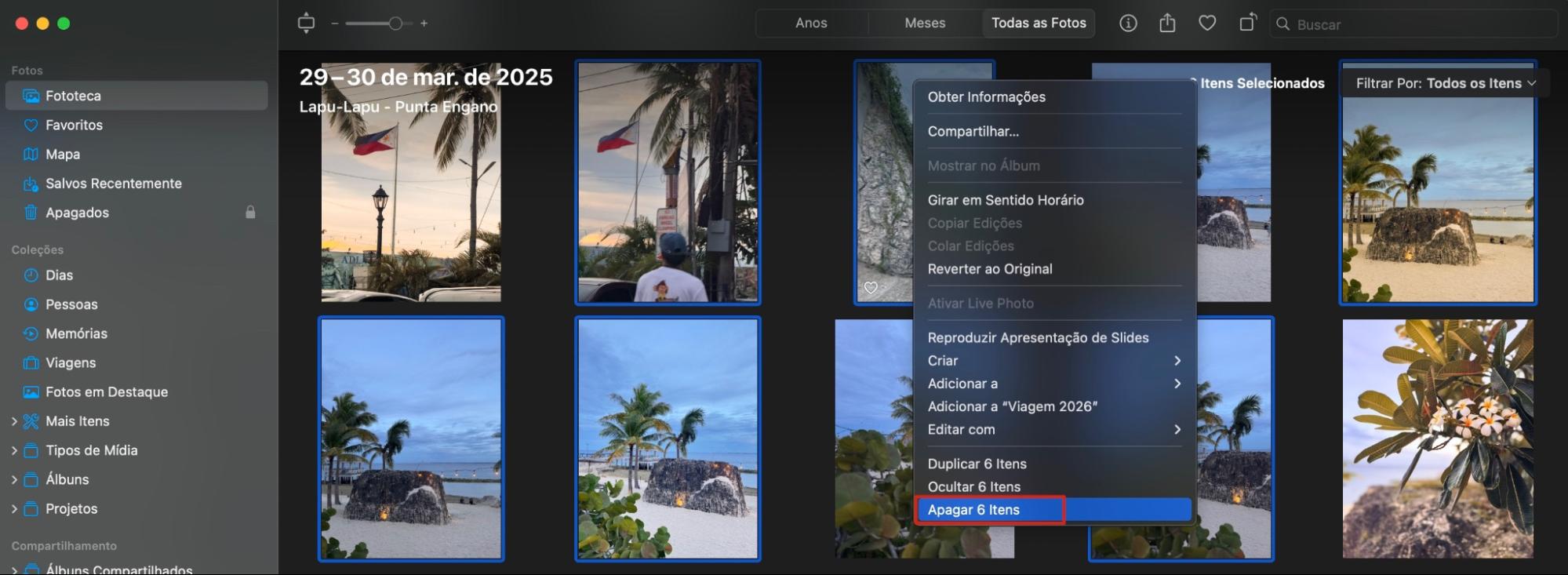Open the Criar submenu arrow
This screenshot has height=575, width=1568.
(1177, 361)
